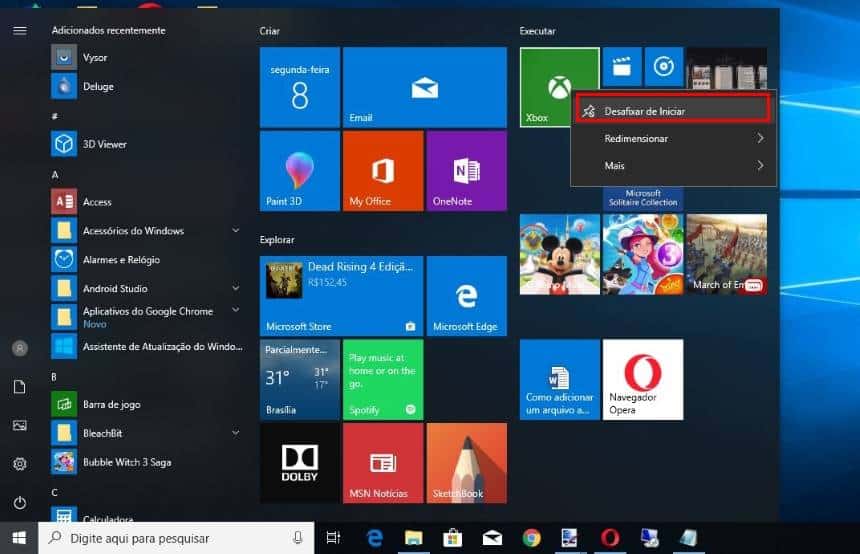Open Assistente de Atualização do Windows

click(147, 346)
